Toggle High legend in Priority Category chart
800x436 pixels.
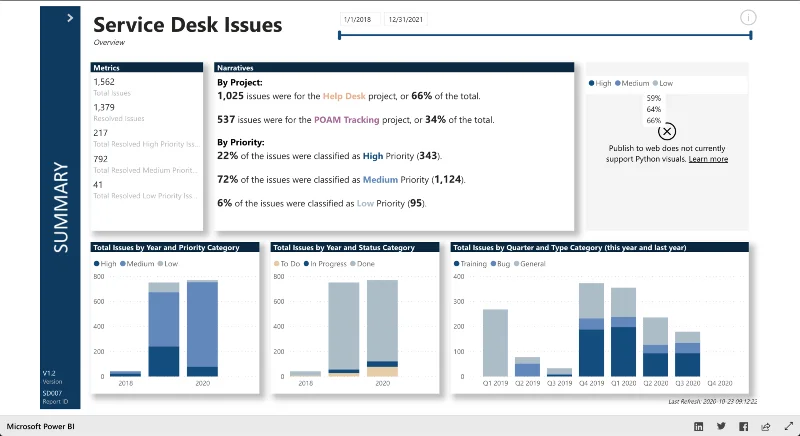(x=105, y=264)
